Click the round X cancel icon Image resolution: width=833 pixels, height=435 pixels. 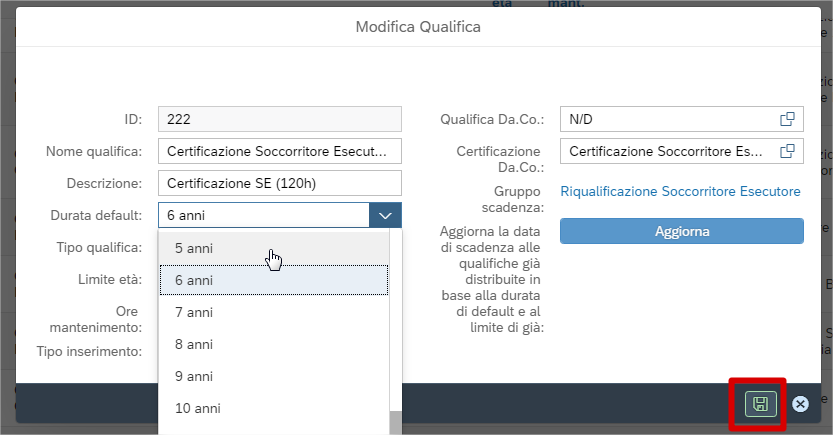[x=800, y=404]
